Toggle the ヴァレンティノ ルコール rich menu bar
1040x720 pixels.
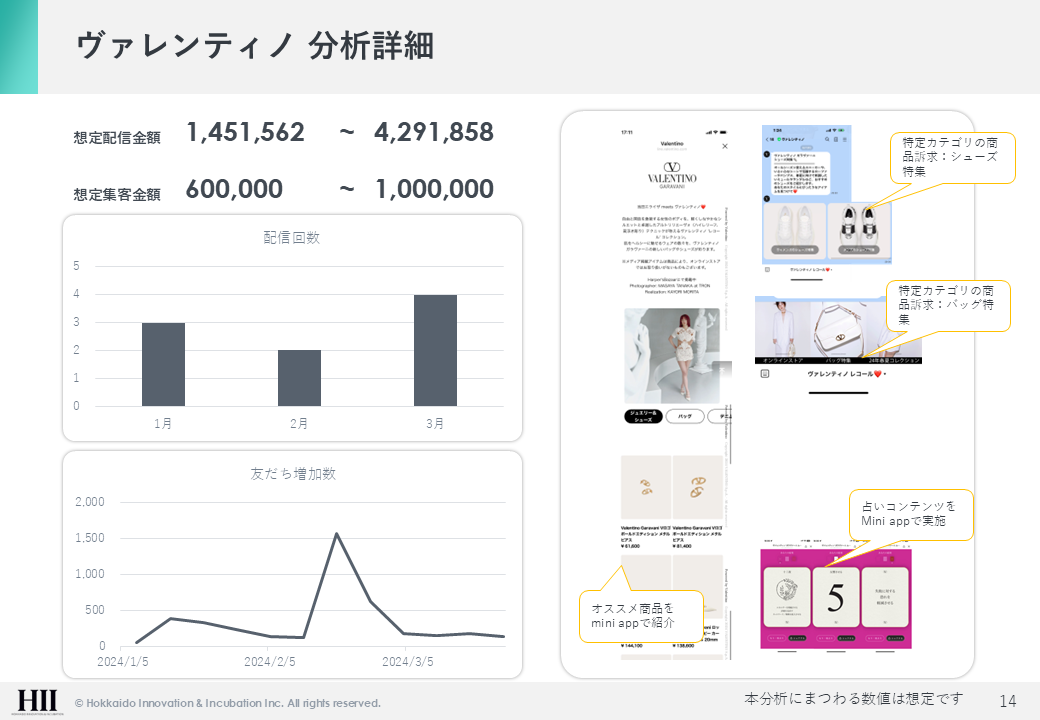pyautogui.click(x=846, y=374)
